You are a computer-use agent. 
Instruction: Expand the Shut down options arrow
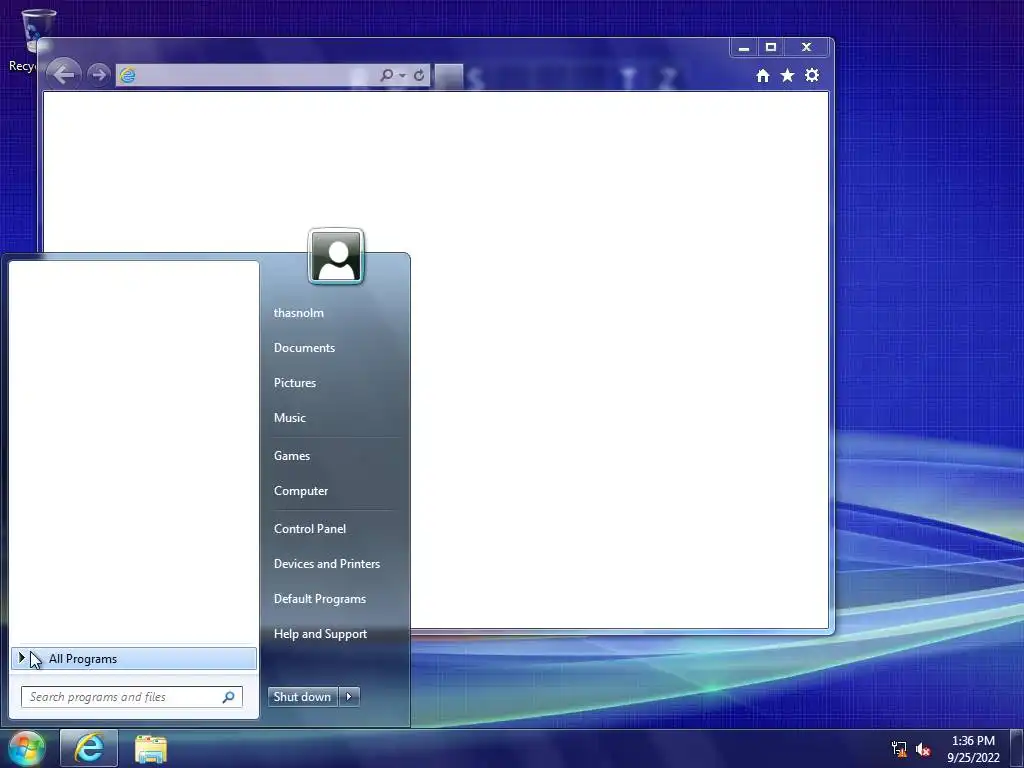(x=349, y=697)
